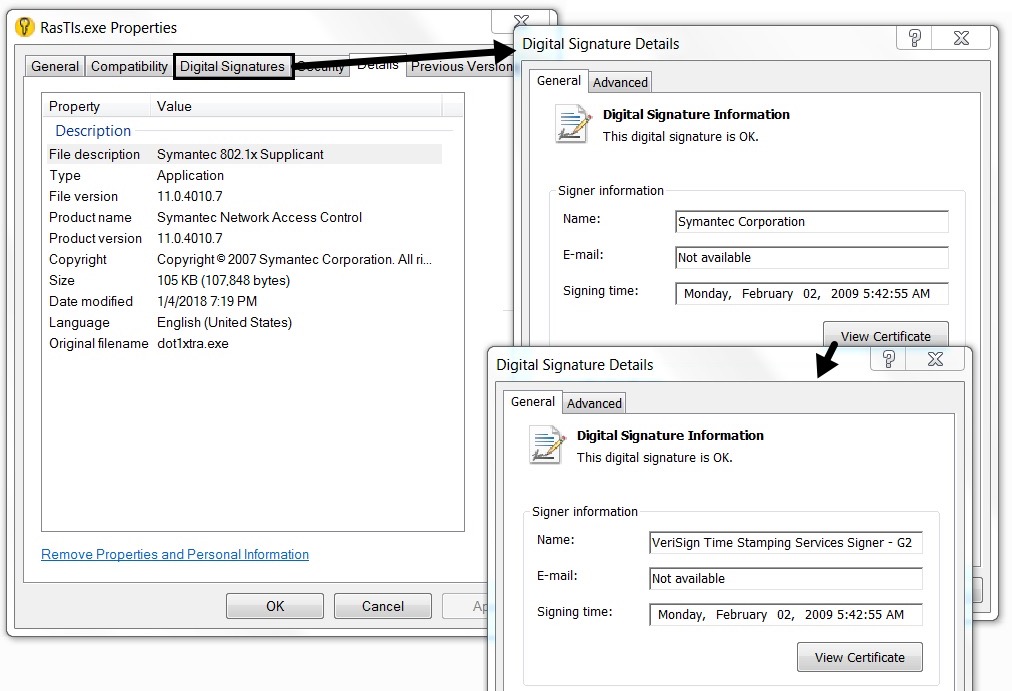Close the VeriSign signature details window
The image size is (1012, 691).
pyautogui.click(x=935, y=359)
